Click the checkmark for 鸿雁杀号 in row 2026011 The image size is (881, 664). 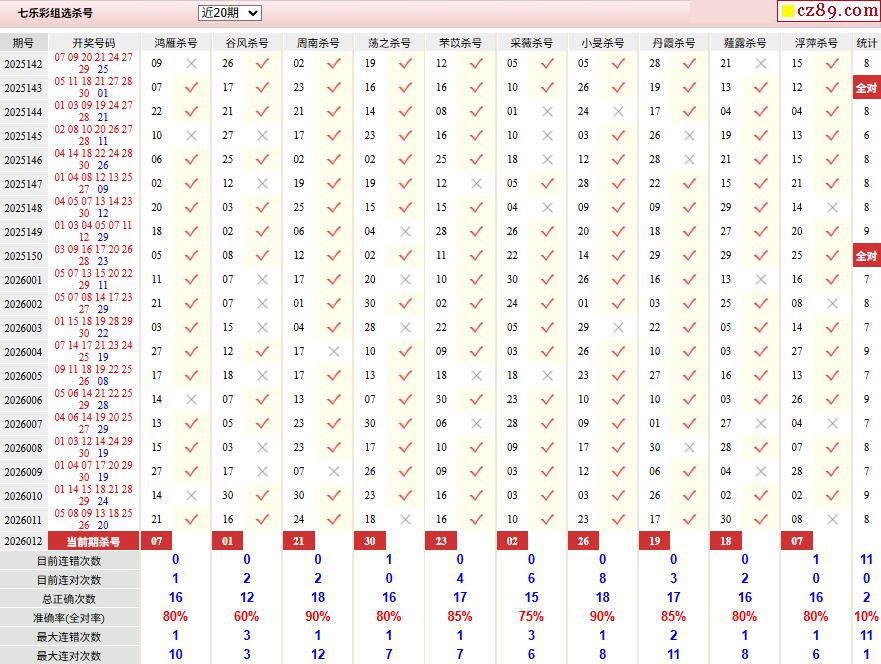click(x=191, y=519)
